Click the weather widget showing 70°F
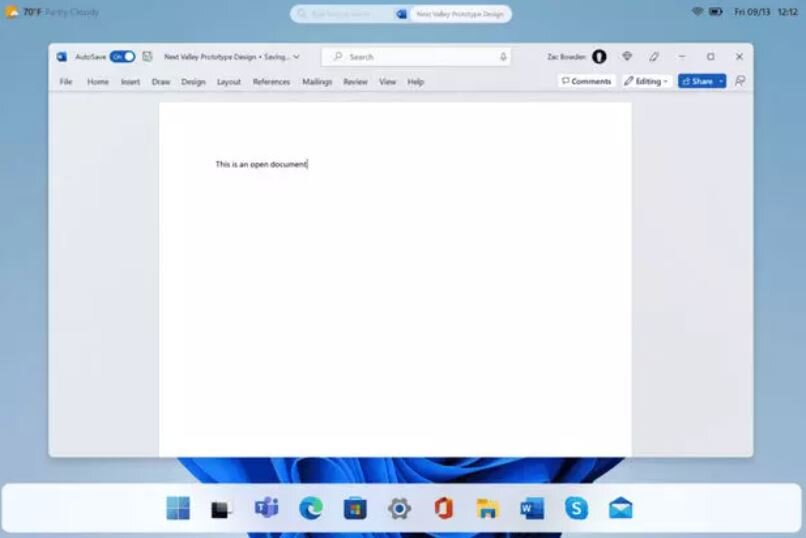This screenshot has width=806, height=538. 54,12
